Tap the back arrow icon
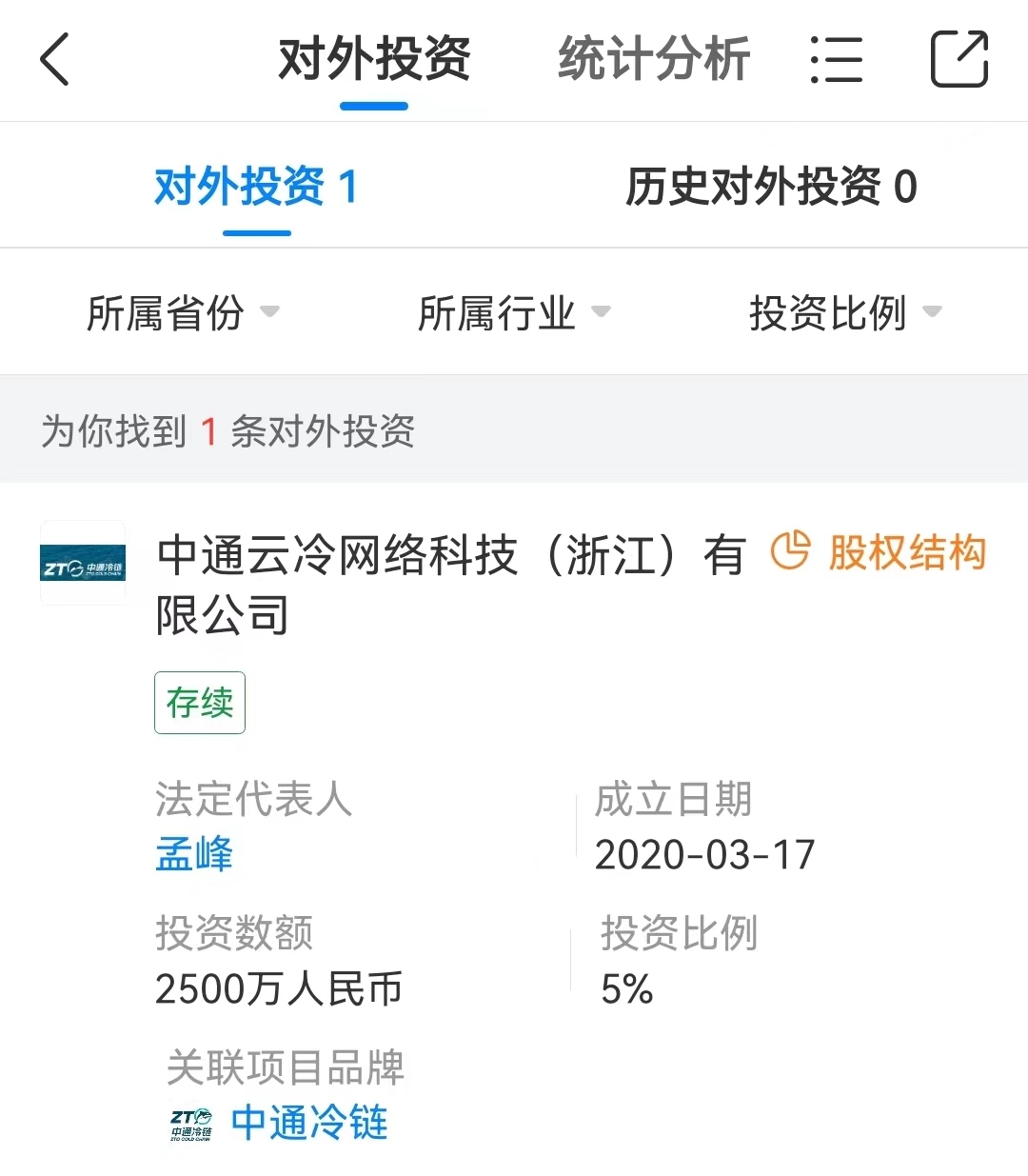The width and height of the screenshot is (1028, 1176). coord(55,59)
